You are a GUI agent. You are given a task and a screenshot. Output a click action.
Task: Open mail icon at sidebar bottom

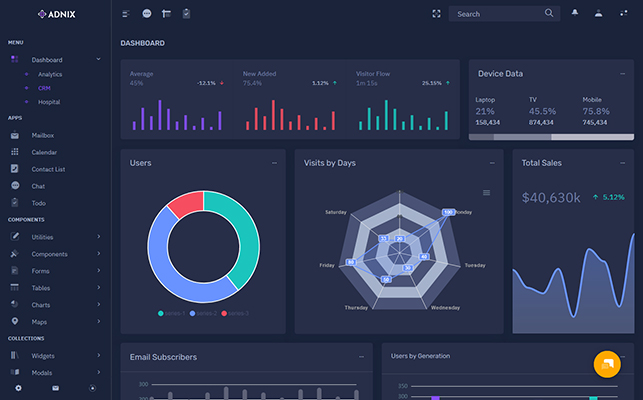pyautogui.click(x=55, y=388)
